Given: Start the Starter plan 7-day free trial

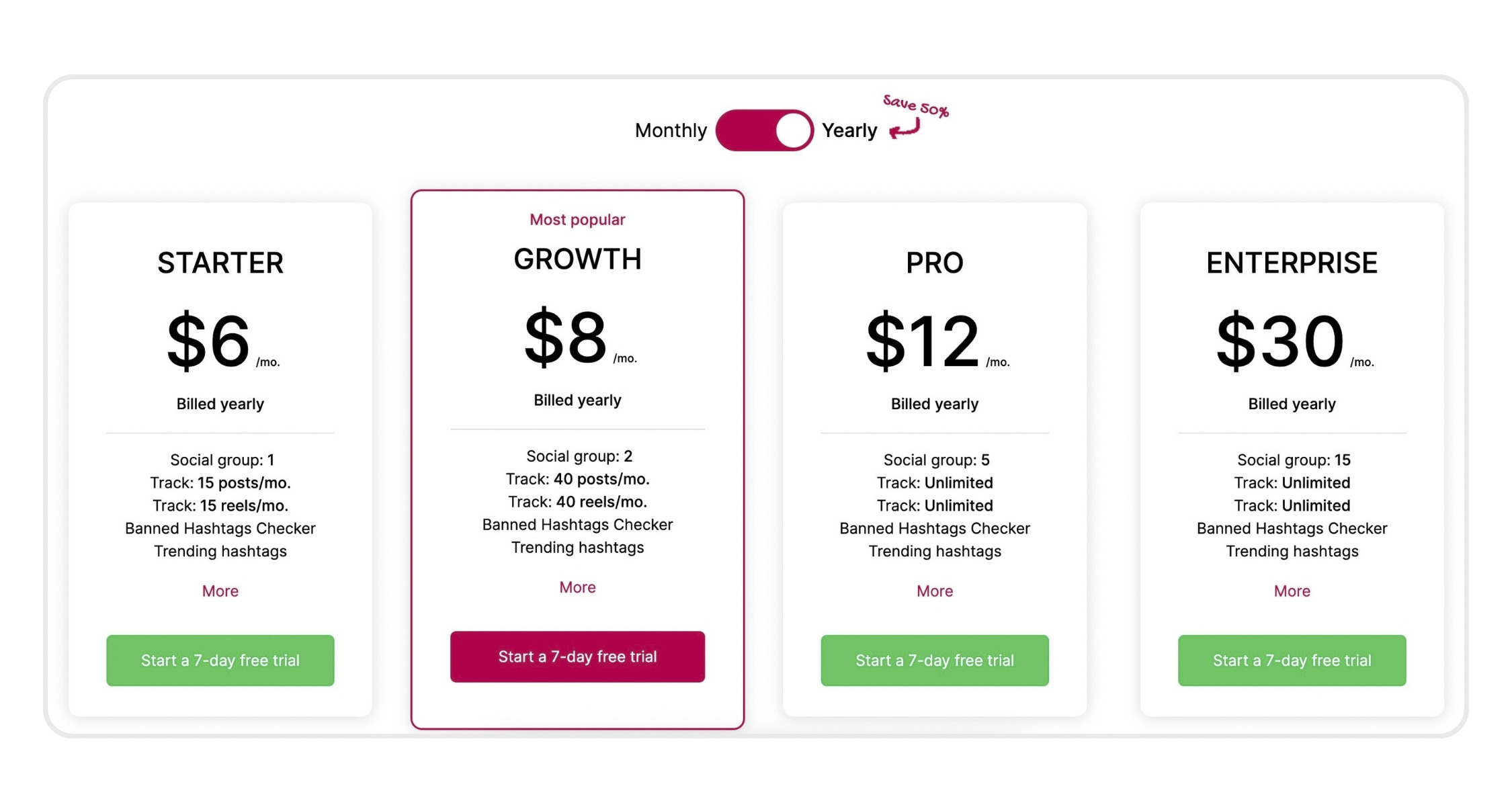Looking at the screenshot, I should pyautogui.click(x=220, y=660).
